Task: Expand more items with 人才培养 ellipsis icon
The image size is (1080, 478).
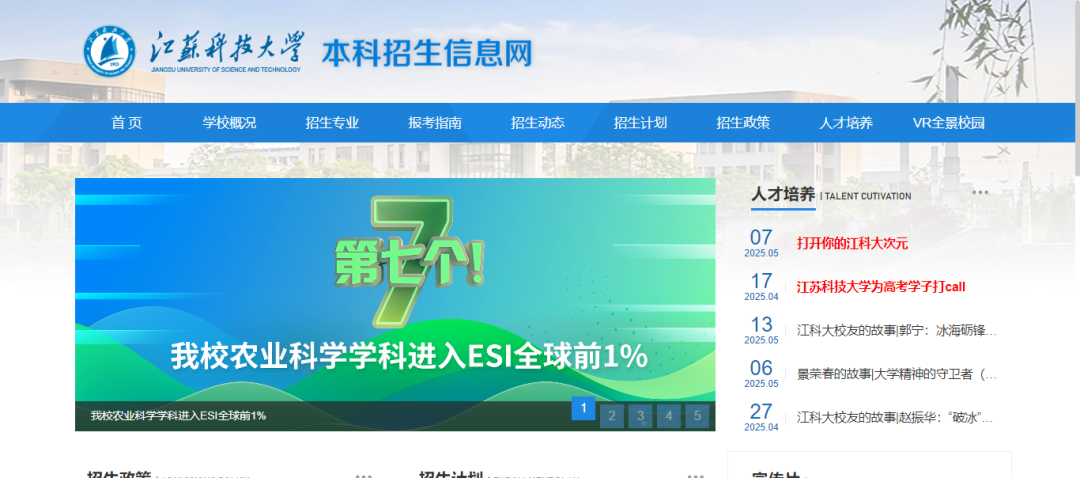Action: [979, 193]
